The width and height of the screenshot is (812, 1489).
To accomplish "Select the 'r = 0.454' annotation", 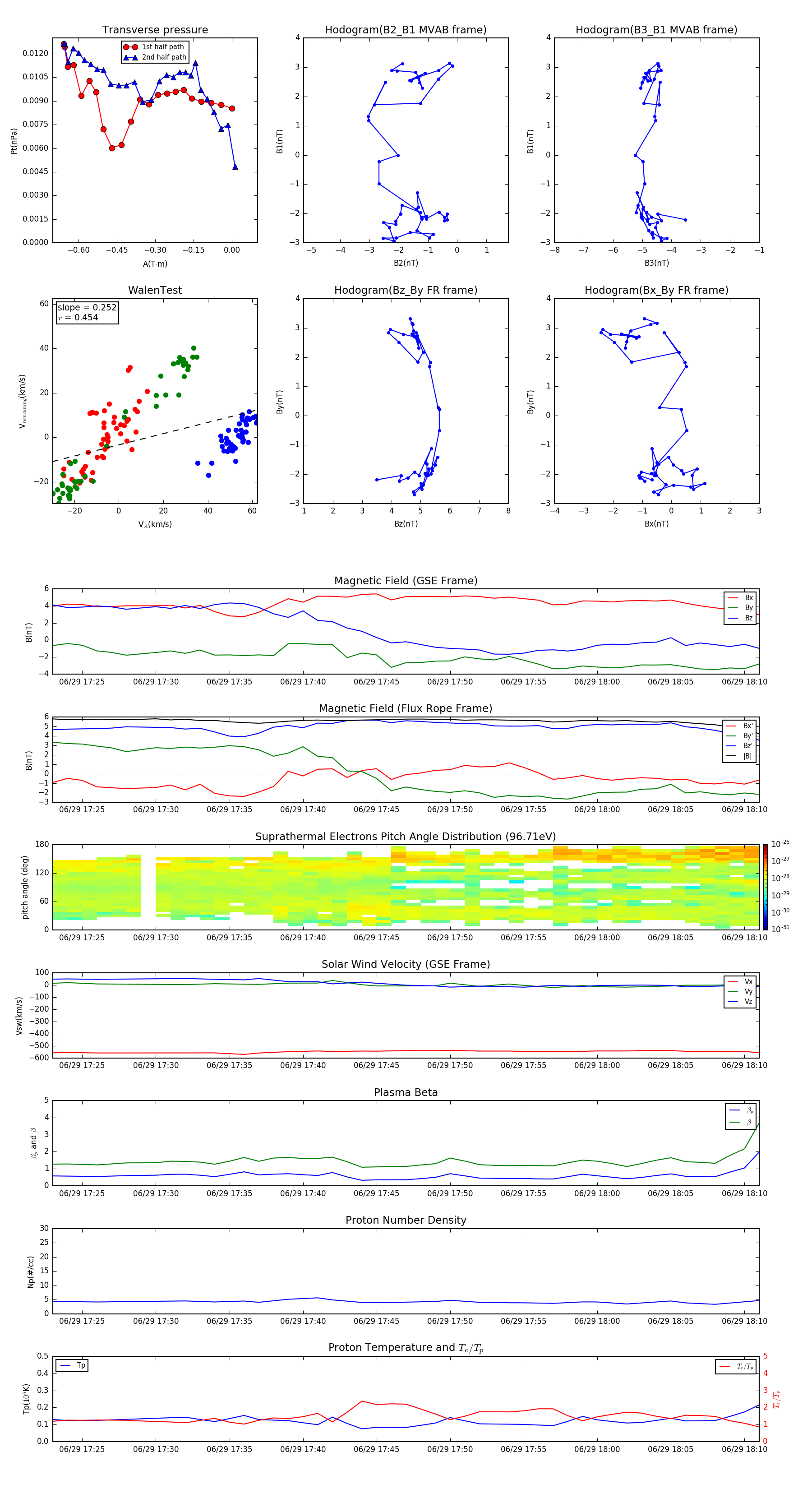I will [x=78, y=317].
